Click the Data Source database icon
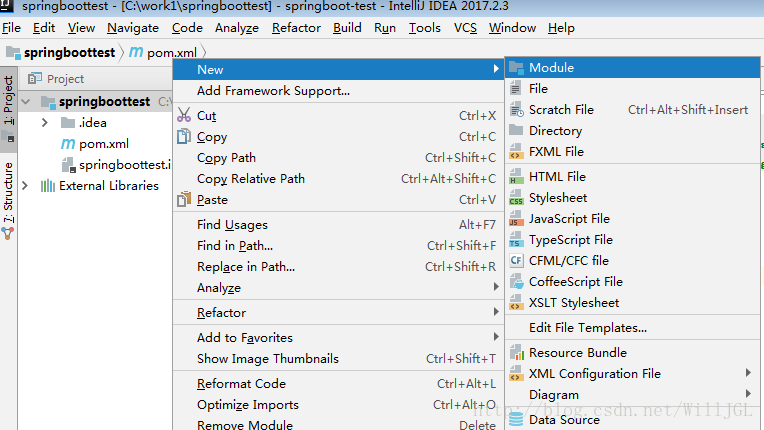764x430 pixels. [x=516, y=420]
